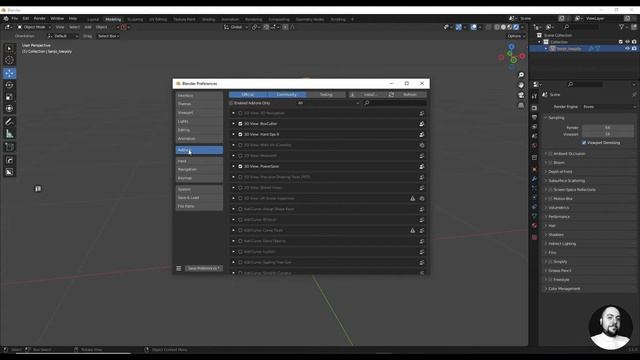Toggle camera view icon in viewport
Image resolution: width=640 pixels, height=360 pixels.
click(x=521, y=95)
